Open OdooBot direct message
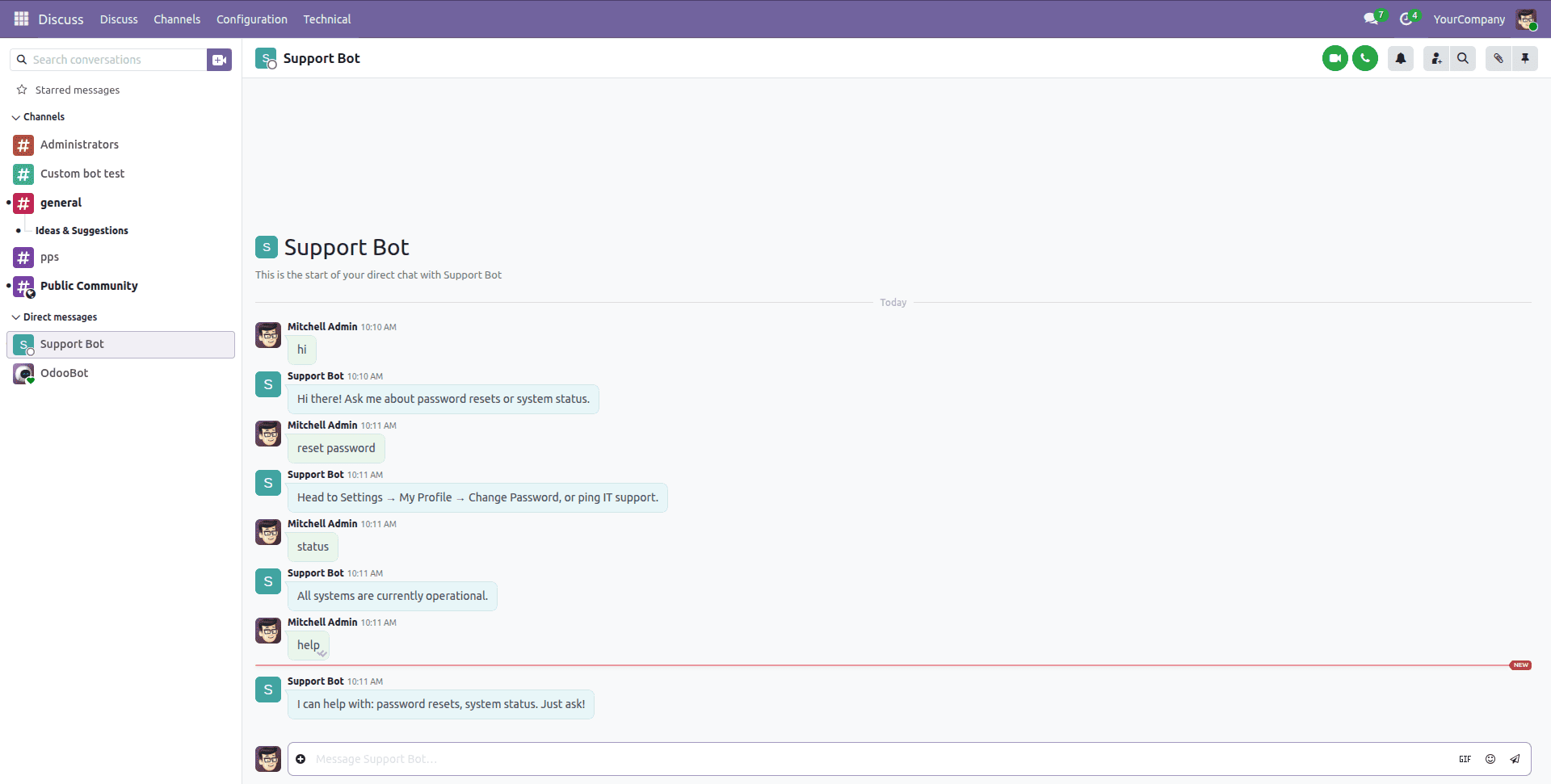Viewport: 1551px width, 784px height. tap(120, 373)
